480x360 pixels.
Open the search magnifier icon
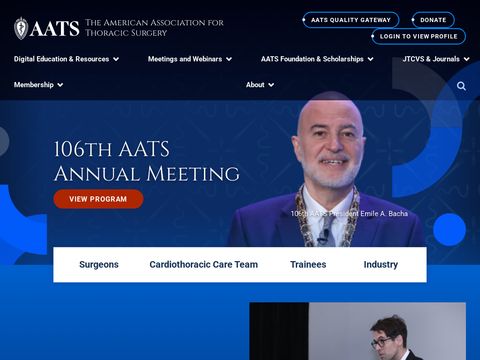coord(461,86)
